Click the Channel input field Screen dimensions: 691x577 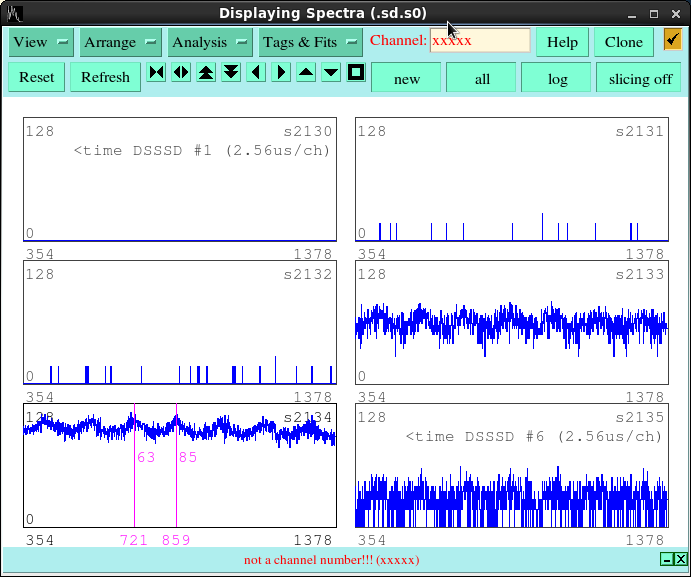[x=480, y=41]
